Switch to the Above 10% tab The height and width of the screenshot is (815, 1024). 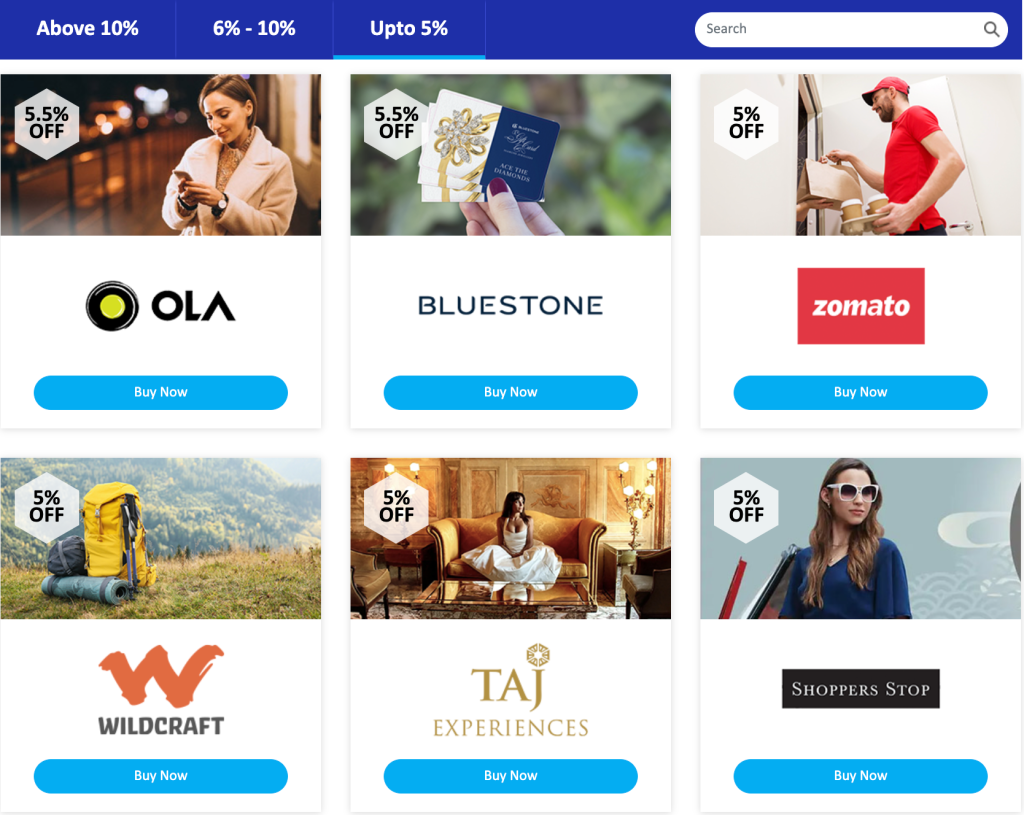click(x=88, y=29)
